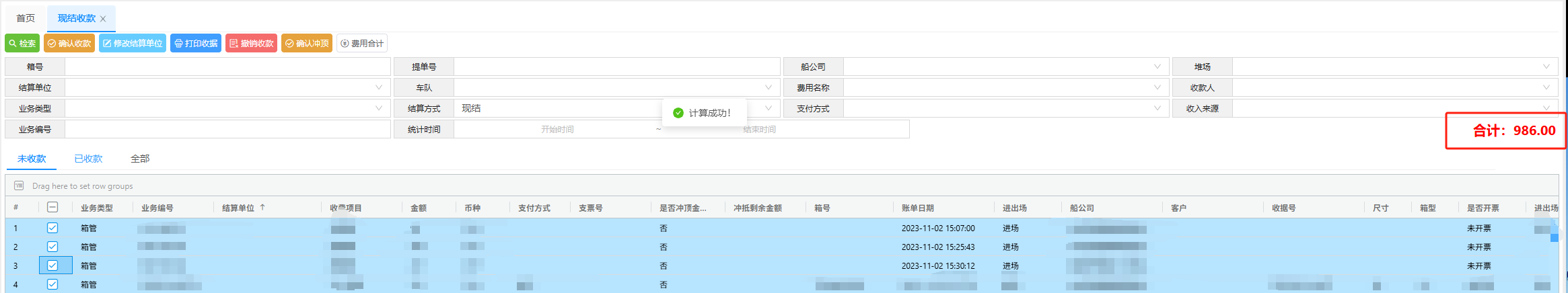This screenshot has width=1568, height=293.
Task: Switch to the 首页 tab
Action: 26,18
